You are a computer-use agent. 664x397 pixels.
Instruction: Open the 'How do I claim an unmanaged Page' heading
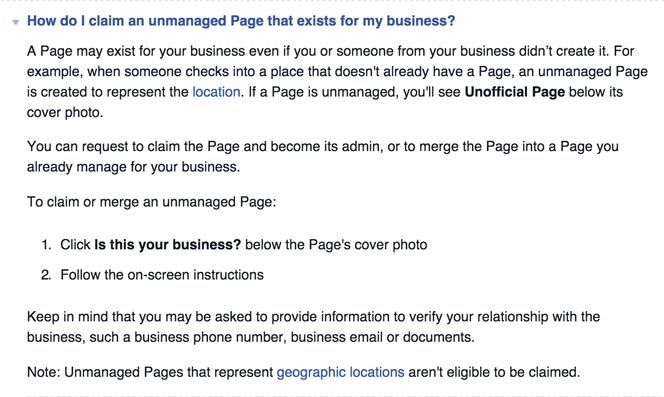click(x=241, y=21)
